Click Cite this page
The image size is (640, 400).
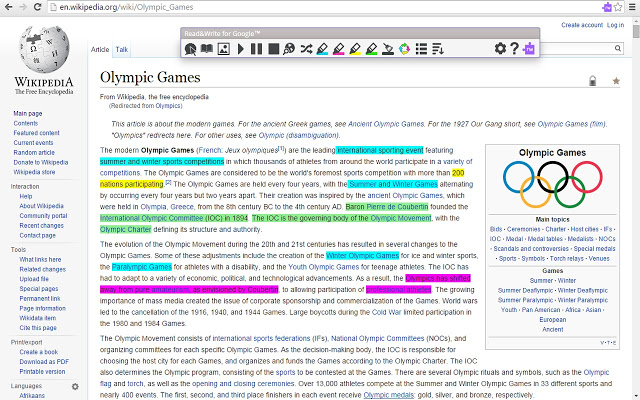pyautogui.click(x=38, y=328)
